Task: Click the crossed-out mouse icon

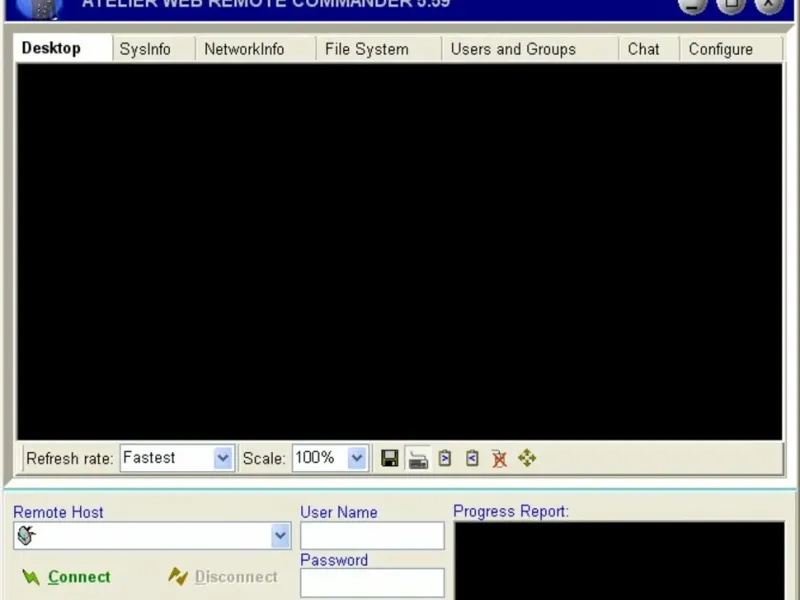Action: click(499, 458)
